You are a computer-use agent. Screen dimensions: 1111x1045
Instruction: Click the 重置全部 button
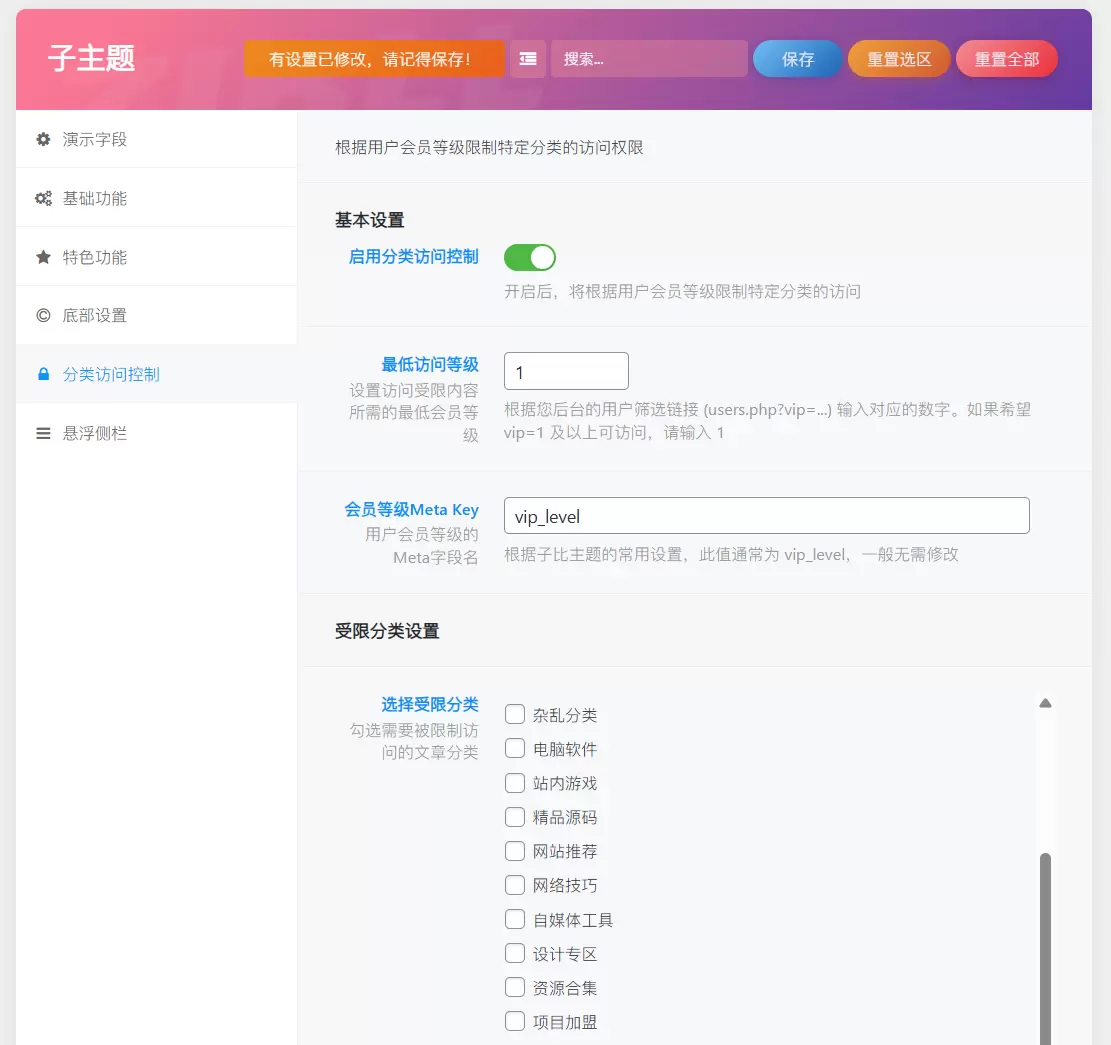1007,59
